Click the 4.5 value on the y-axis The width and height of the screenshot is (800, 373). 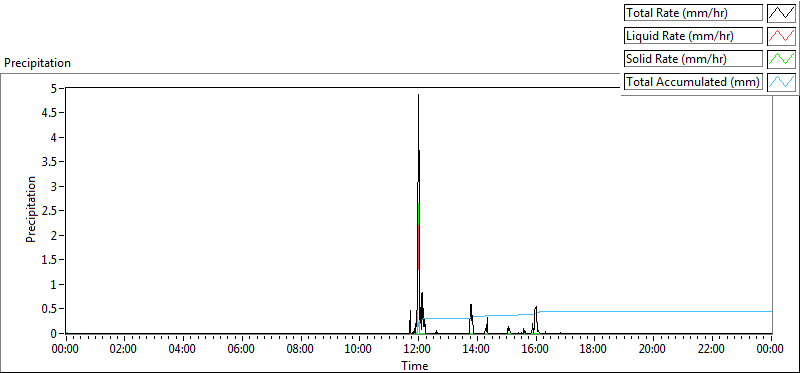(48, 113)
